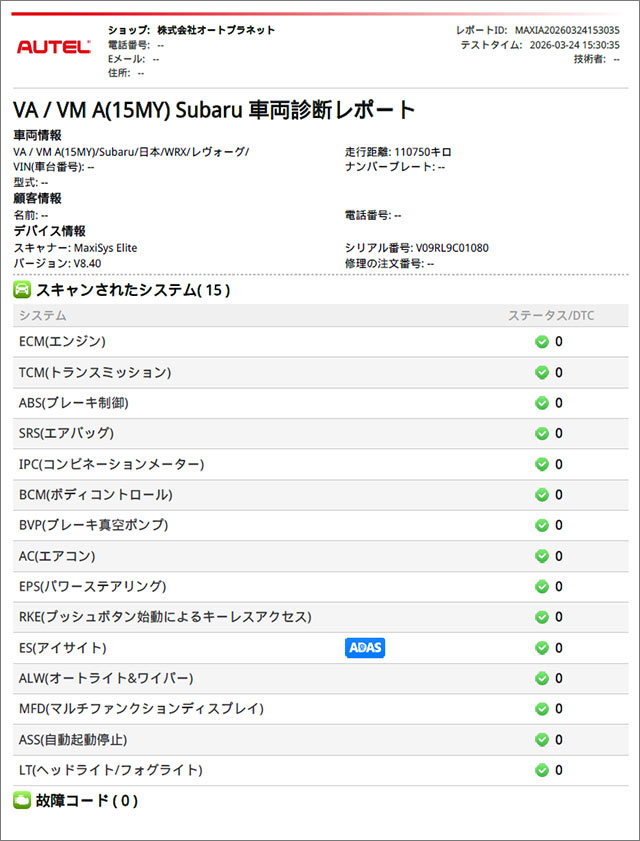Select ASS(自動起動停止) system name
The image size is (640, 841).
click(x=73, y=740)
